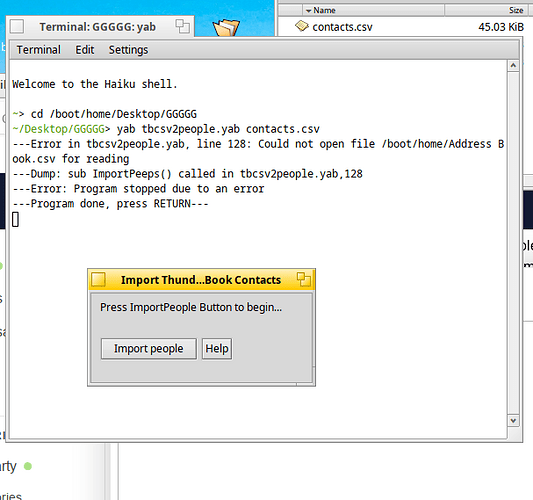Click the Import people button

tap(149, 348)
